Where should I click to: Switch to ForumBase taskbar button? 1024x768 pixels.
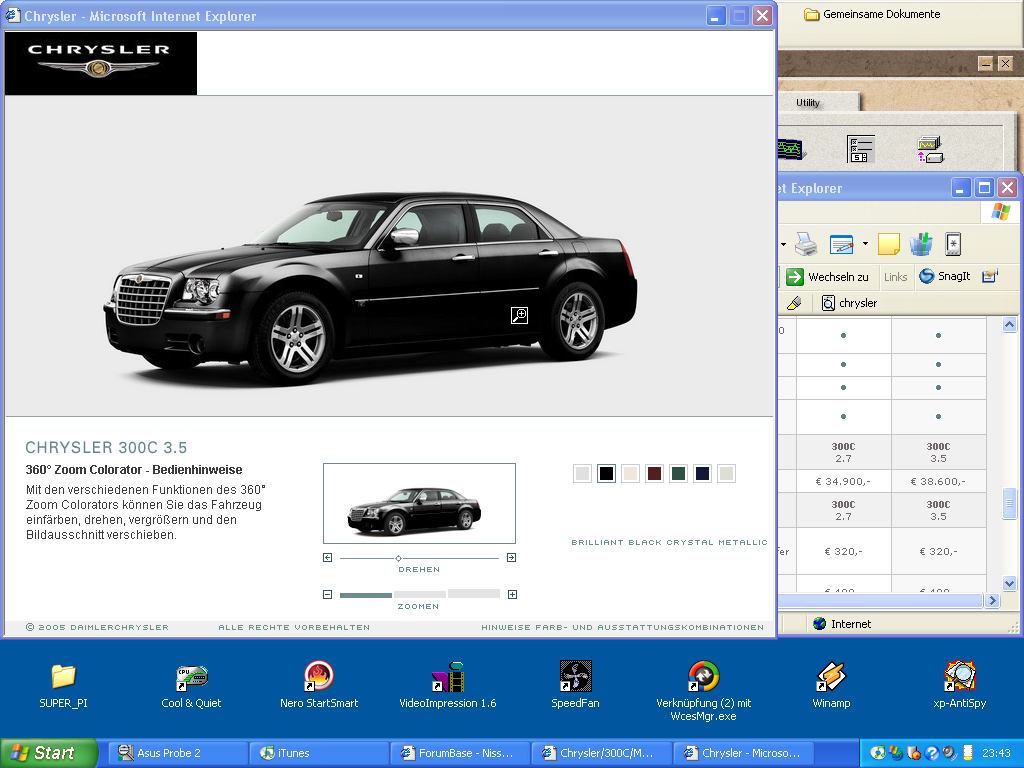point(460,753)
